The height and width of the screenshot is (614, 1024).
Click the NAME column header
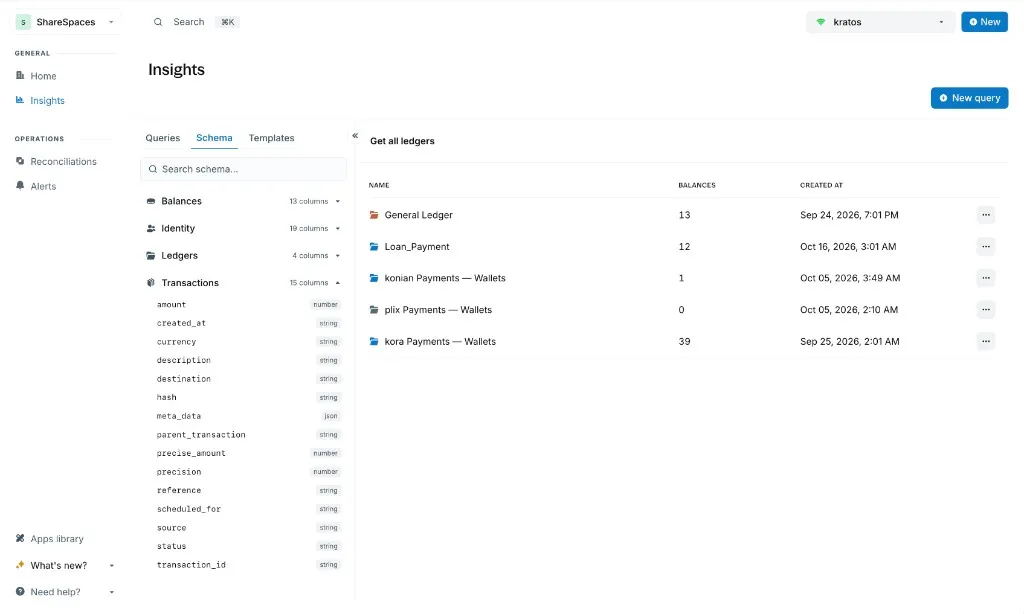[x=379, y=186]
